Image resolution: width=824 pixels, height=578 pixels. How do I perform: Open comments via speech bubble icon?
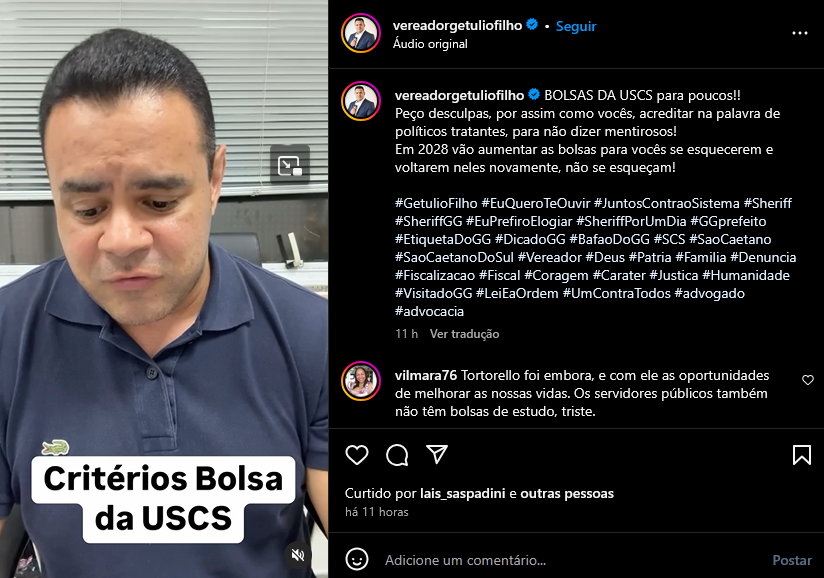coord(397,455)
